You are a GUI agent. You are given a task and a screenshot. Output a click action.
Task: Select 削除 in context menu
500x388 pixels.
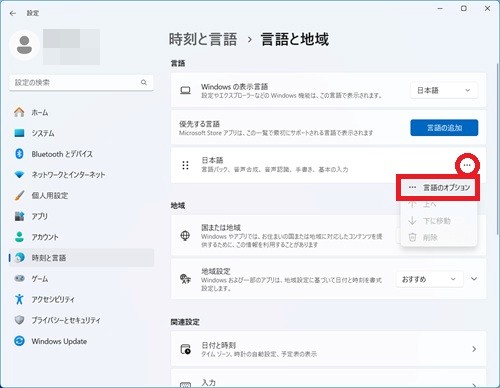(439, 237)
